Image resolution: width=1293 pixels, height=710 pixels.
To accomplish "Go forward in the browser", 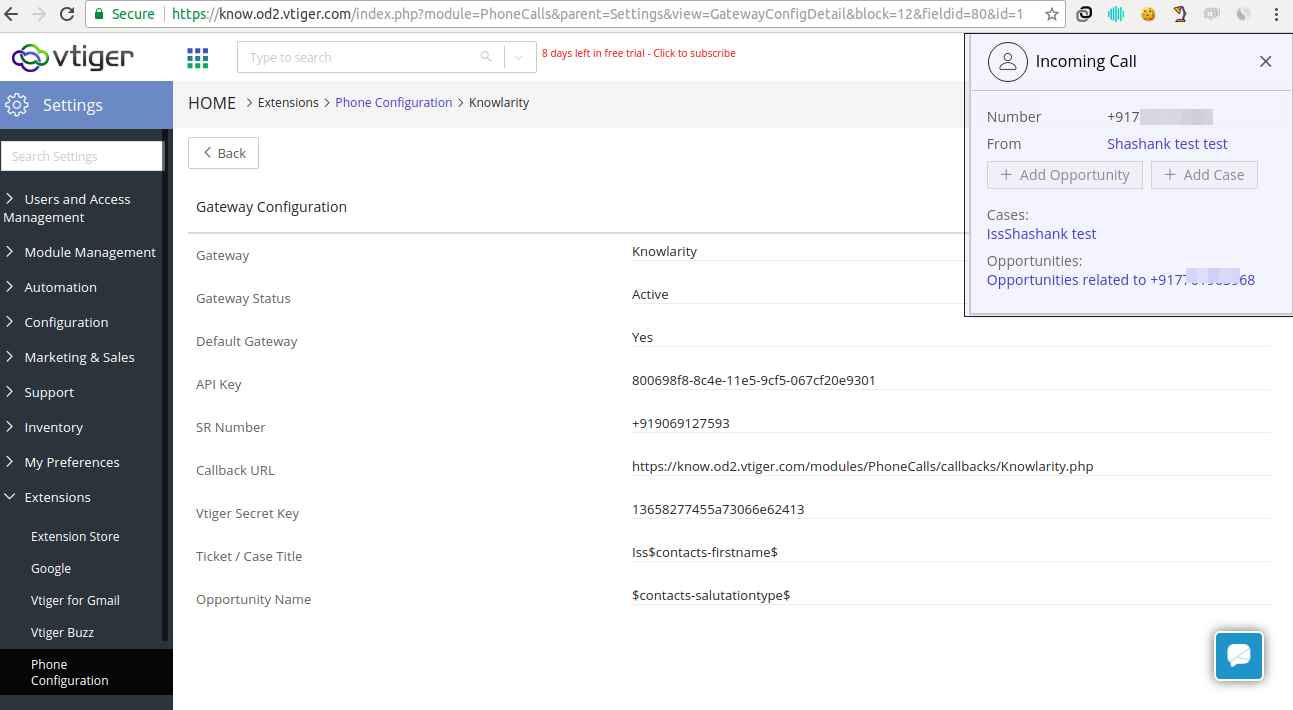I will click(x=39, y=14).
